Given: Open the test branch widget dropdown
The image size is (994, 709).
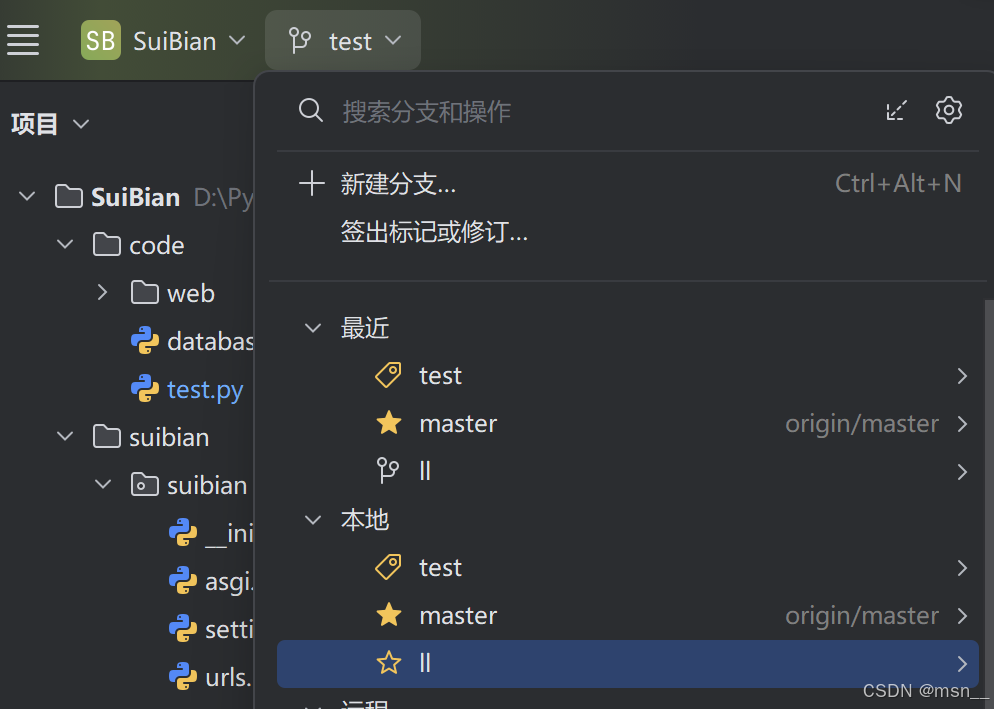Looking at the screenshot, I should 343,40.
